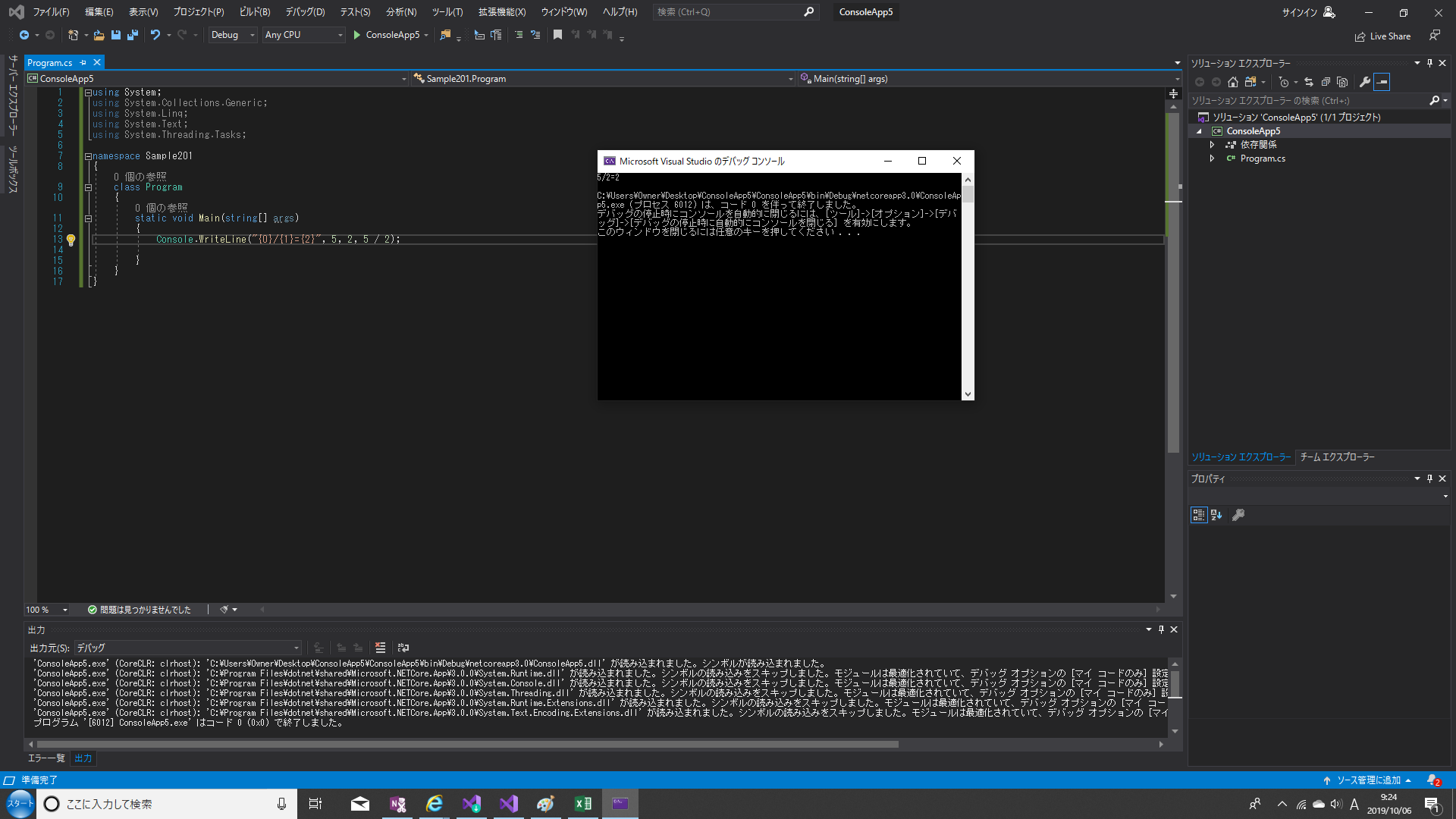Click Show All Files in Solution Explorer

[x=1342, y=82]
